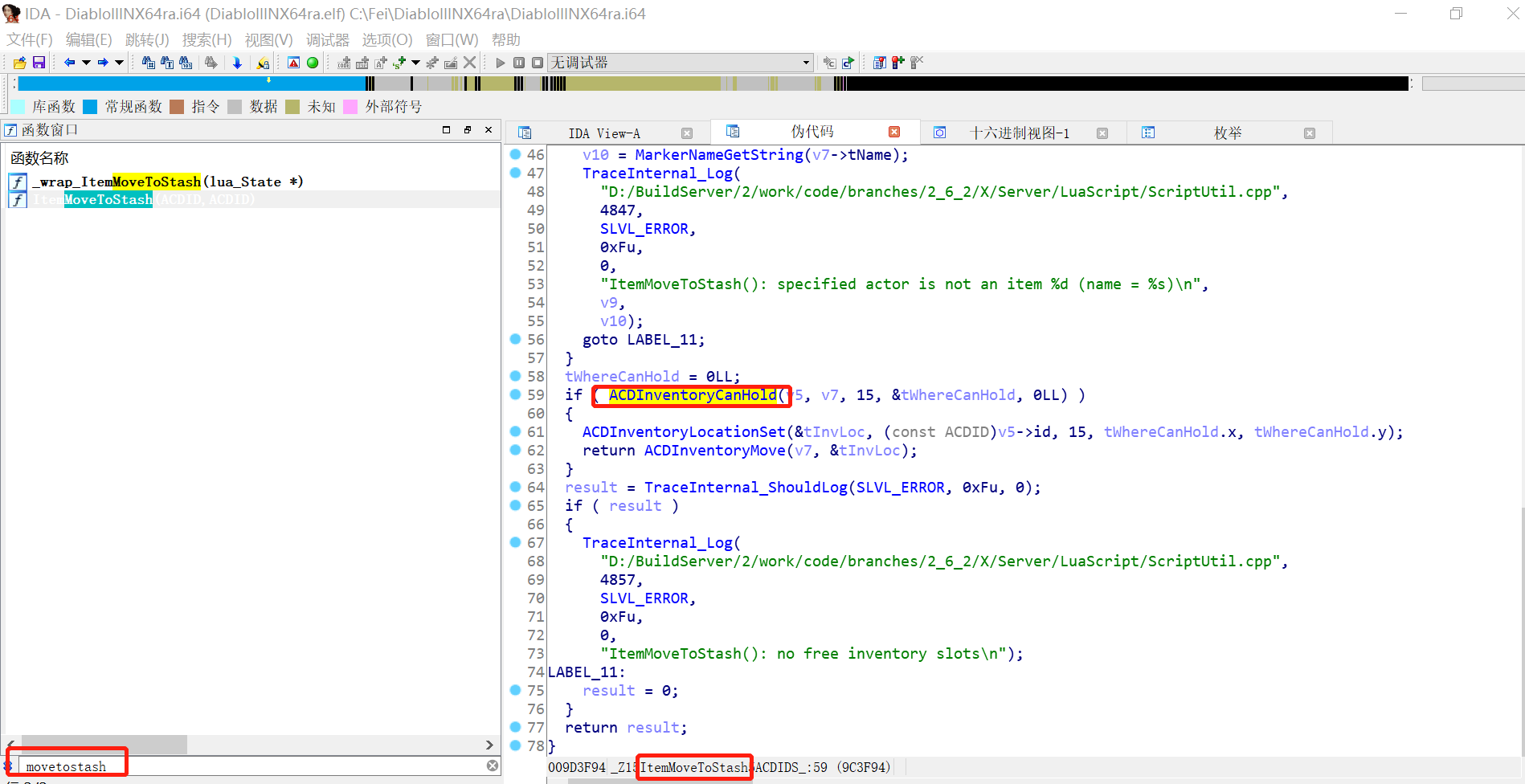Open the 选项(O) menu
This screenshot has height=784, width=1525.
point(386,39)
